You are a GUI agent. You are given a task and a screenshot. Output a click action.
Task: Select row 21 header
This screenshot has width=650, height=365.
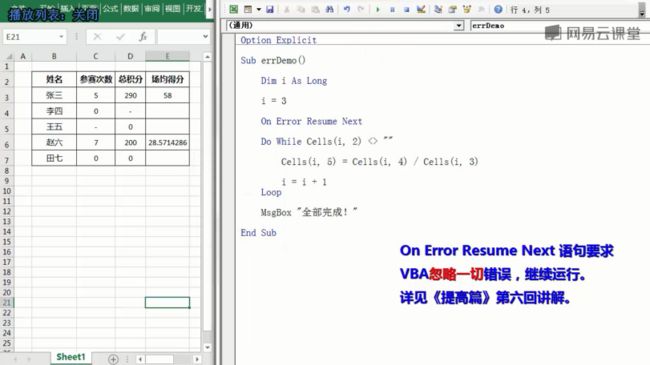coord(7,303)
